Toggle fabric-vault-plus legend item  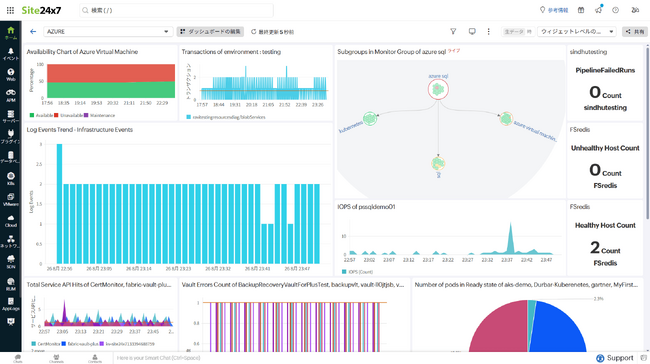(x=80, y=344)
